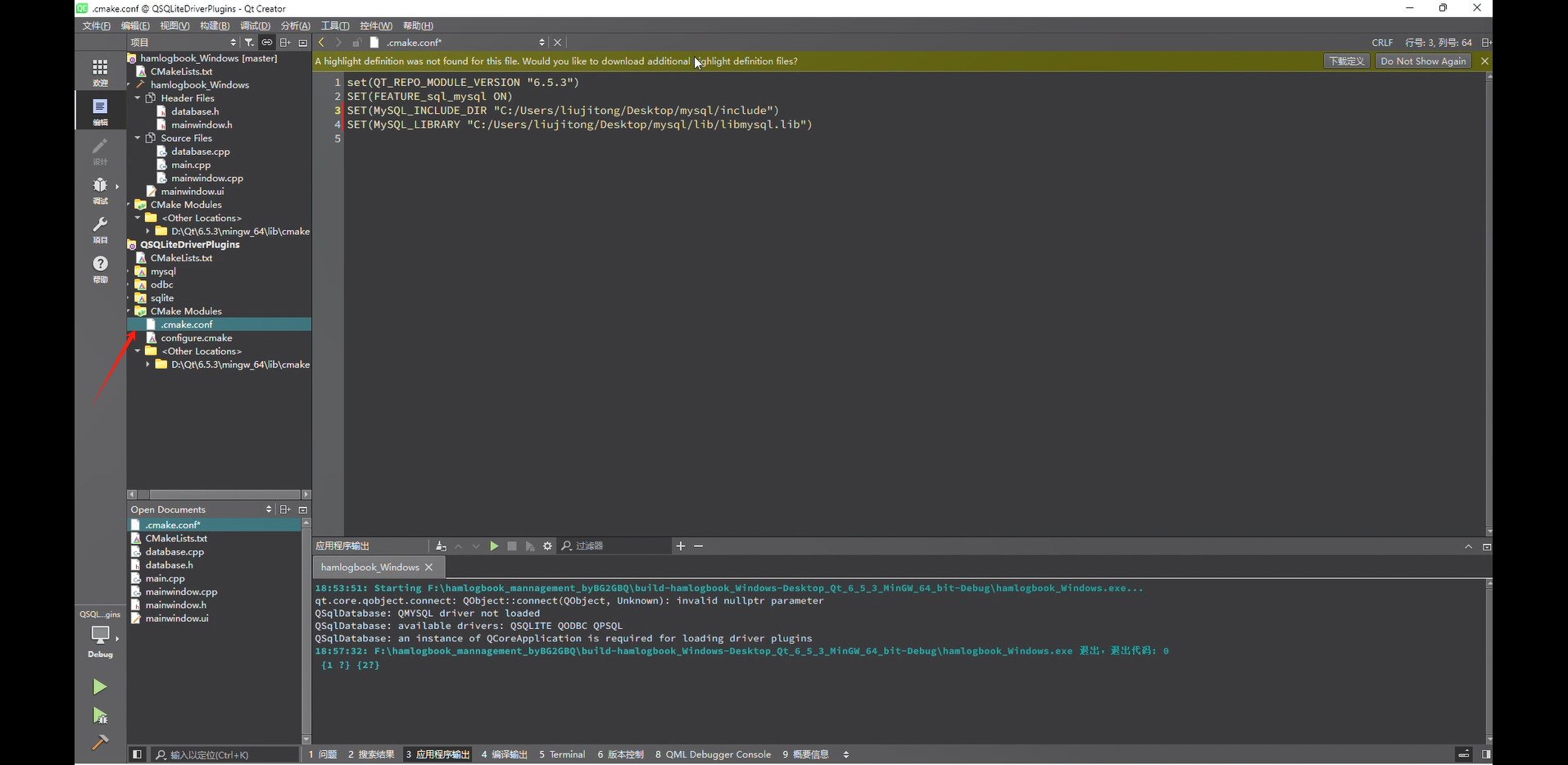Select the hamlogbook_Windows output tab

pyautogui.click(x=370, y=567)
